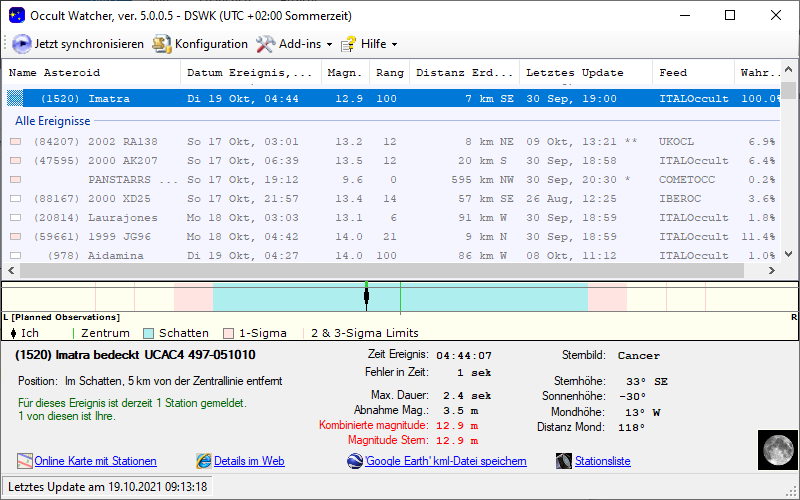Image resolution: width=800 pixels, height=500 pixels.
Task: Open Konfiguration from the toolbar icon
Action: (x=161, y=44)
